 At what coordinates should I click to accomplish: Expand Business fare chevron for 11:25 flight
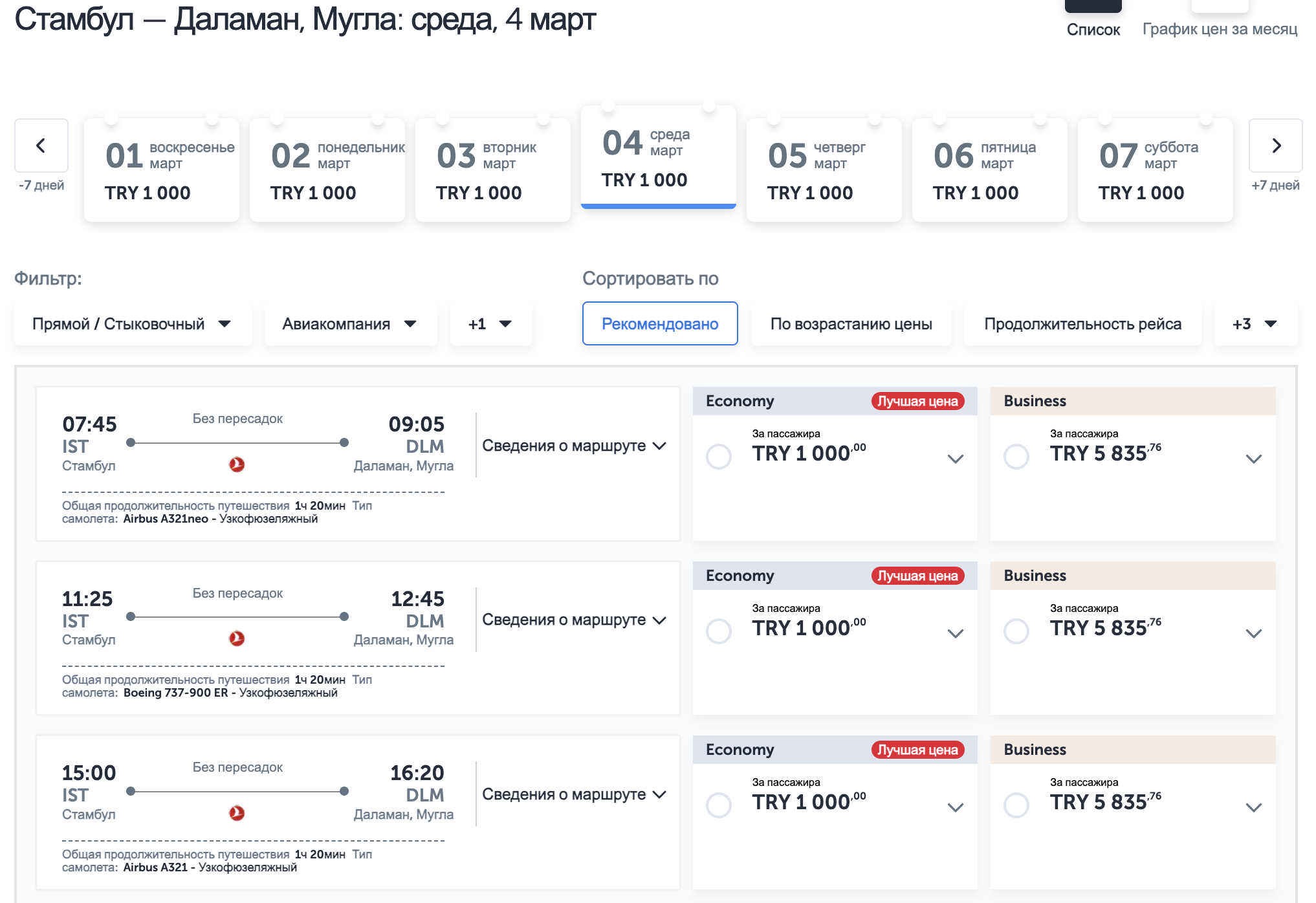point(1253,633)
